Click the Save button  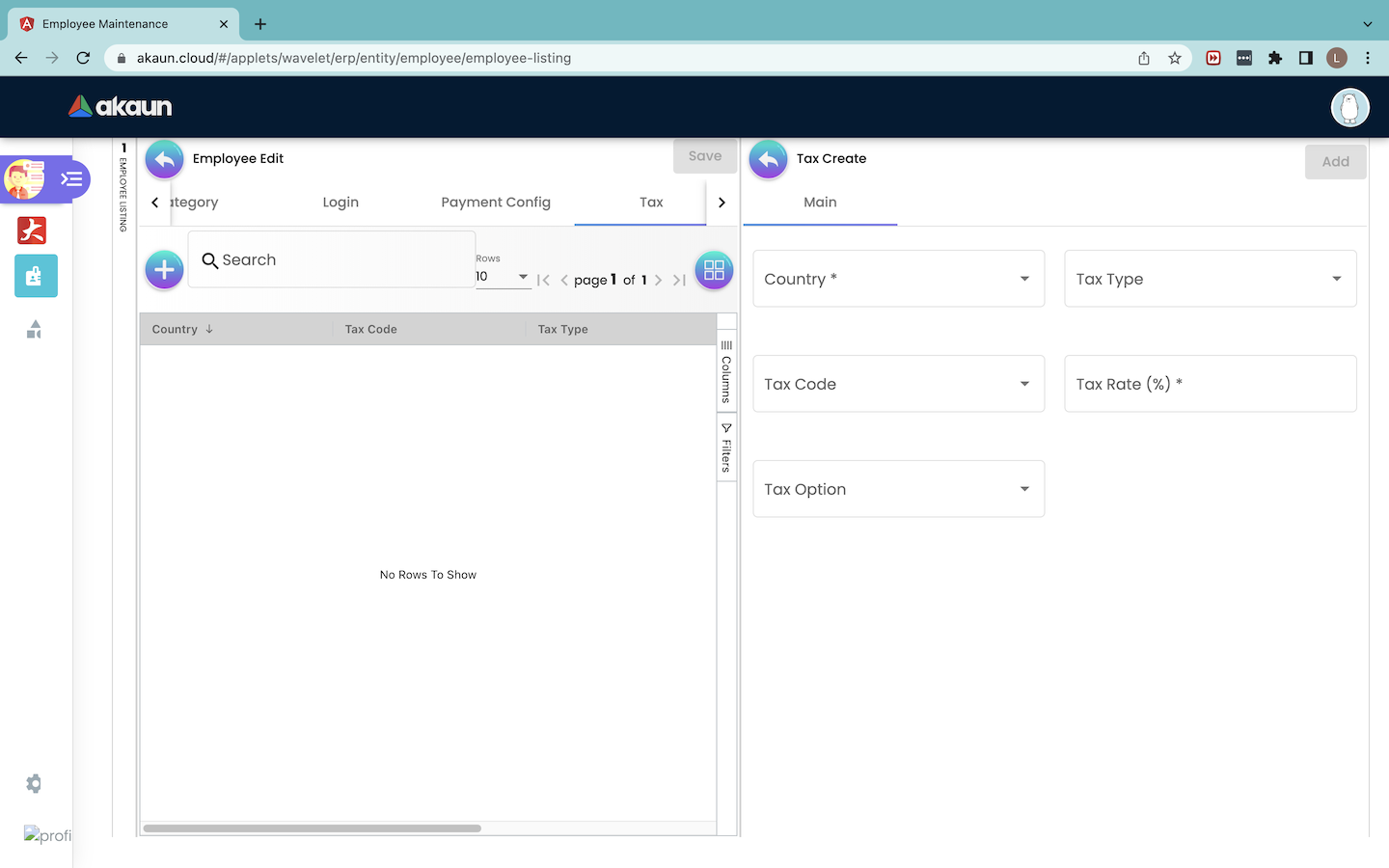coord(704,156)
